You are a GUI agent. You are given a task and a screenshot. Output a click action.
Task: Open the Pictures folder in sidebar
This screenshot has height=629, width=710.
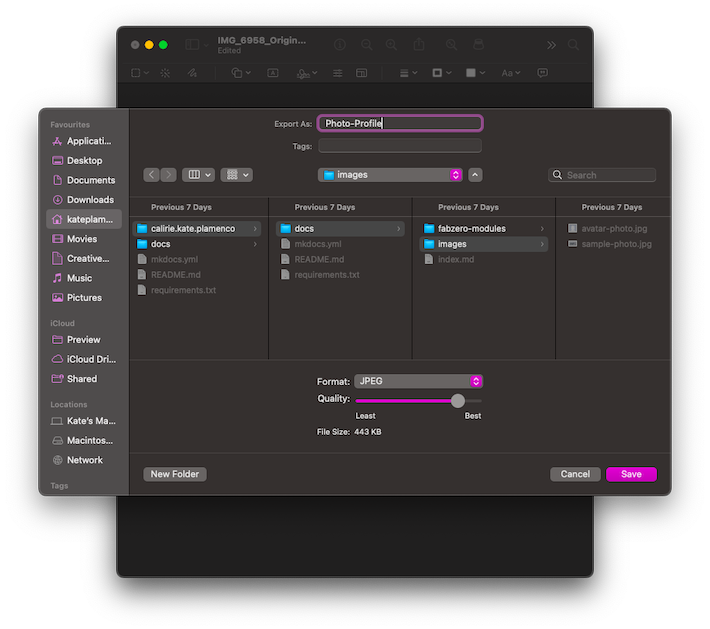[x=84, y=298]
